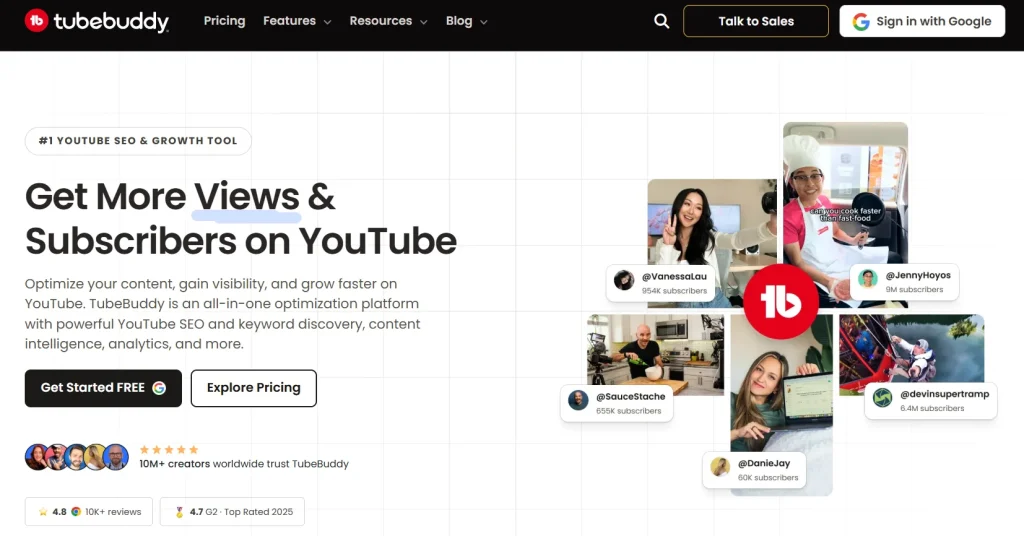1024x536 pixels.
Task: Click 10M+ creators worldwide trust TubeBuddy text
Action: [244, 464]
